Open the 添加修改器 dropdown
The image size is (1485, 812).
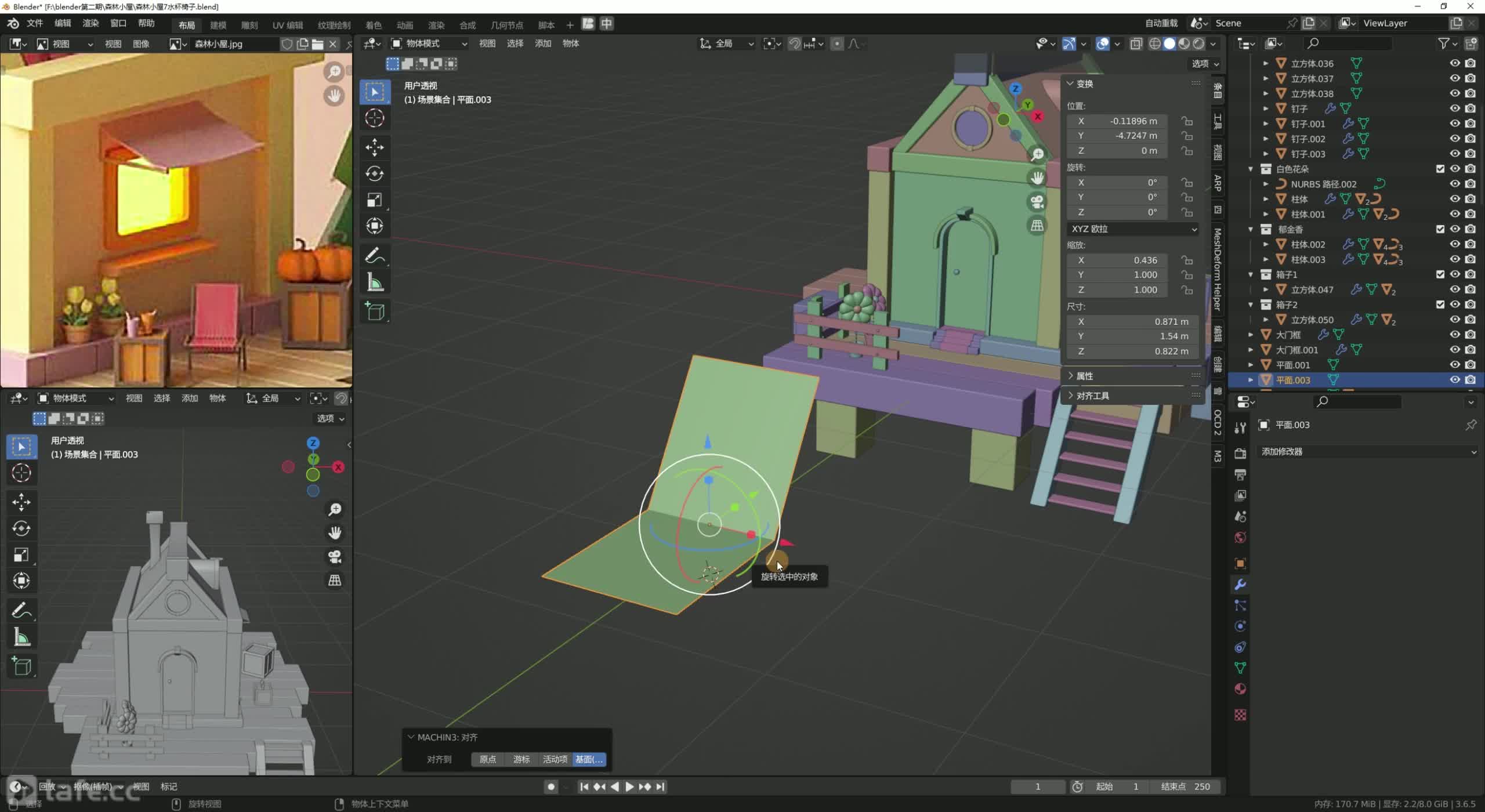pyautogui.click(x=1368, y=452)
